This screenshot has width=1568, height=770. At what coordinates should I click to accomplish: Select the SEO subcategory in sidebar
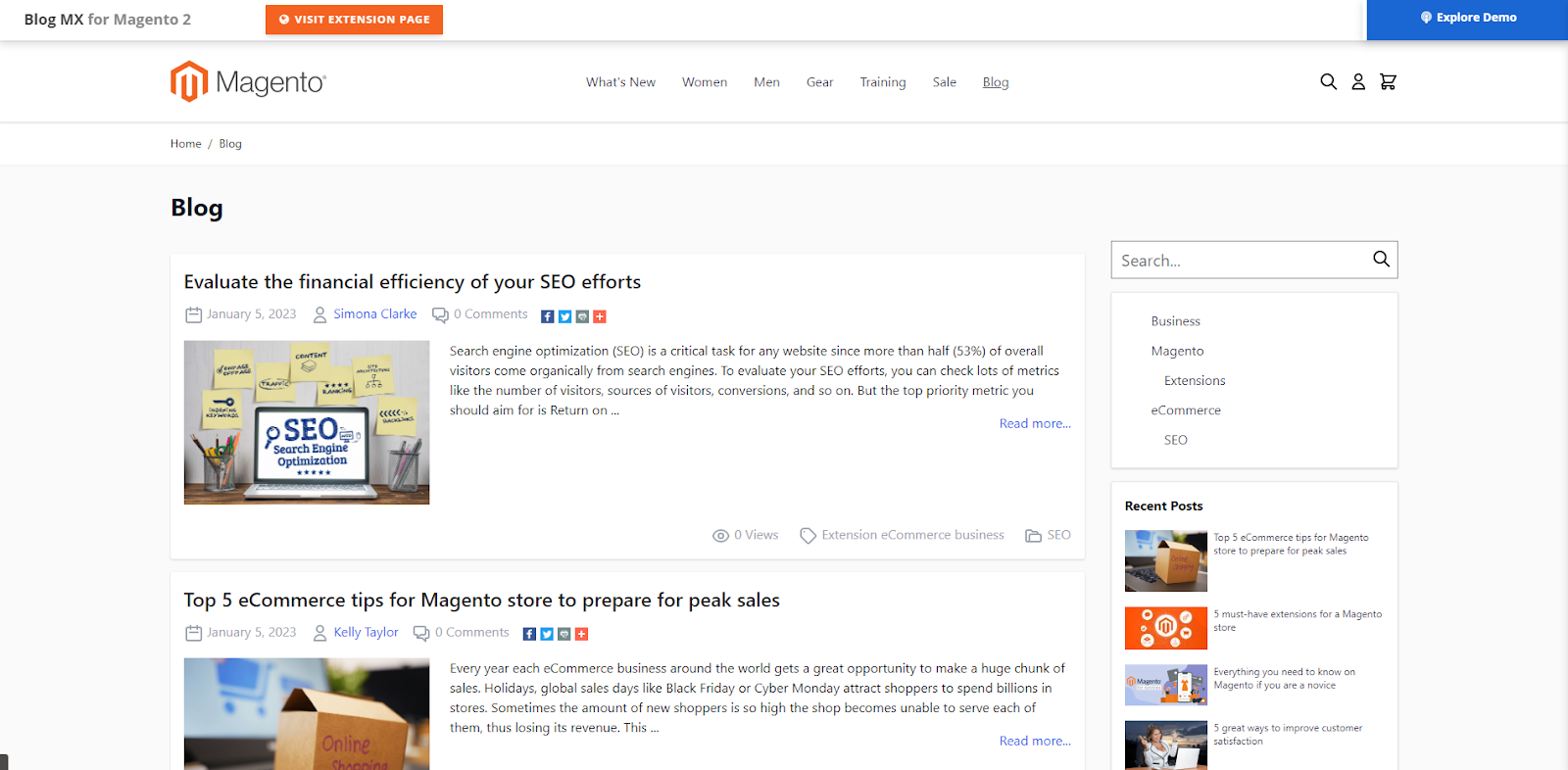(x=1176, y=440)
